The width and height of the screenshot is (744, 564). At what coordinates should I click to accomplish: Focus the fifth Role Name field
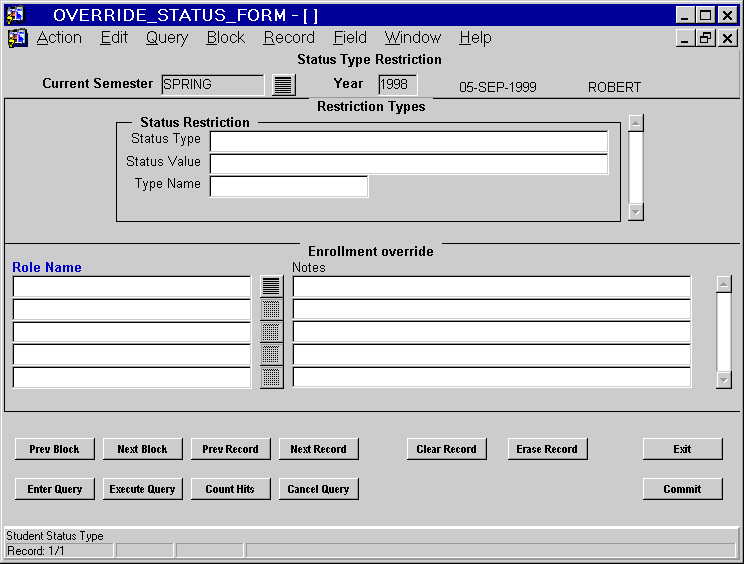pyautogui.click(x=132, y=377)
